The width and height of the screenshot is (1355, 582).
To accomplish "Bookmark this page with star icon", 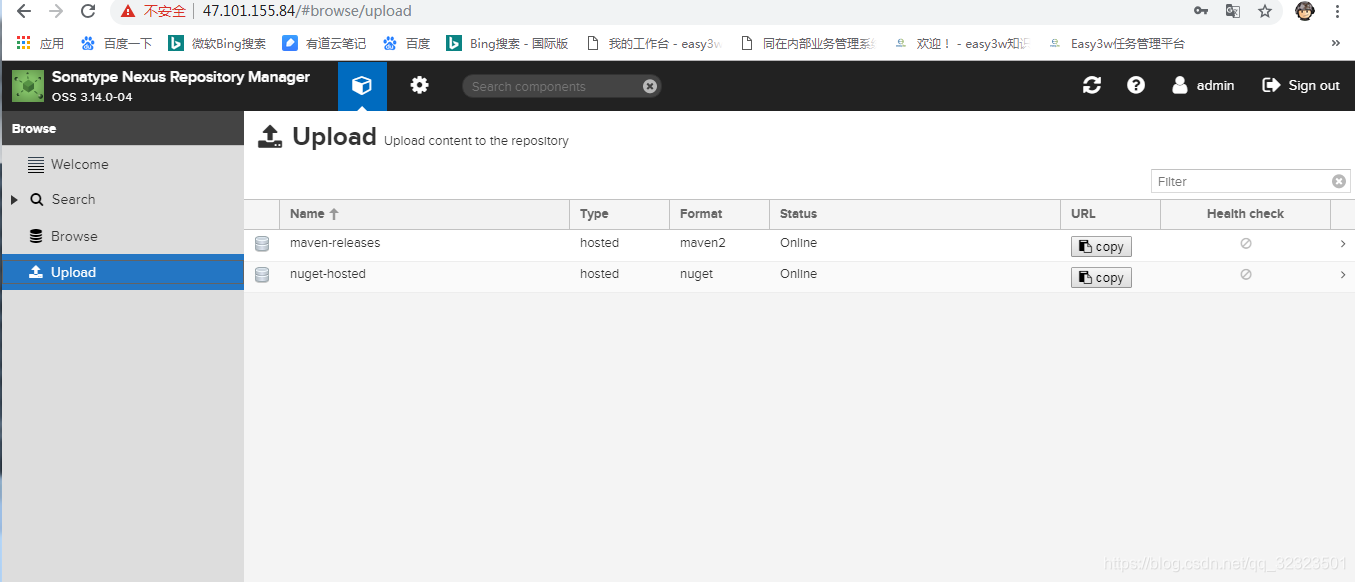I will click(x=1265, y=11).
